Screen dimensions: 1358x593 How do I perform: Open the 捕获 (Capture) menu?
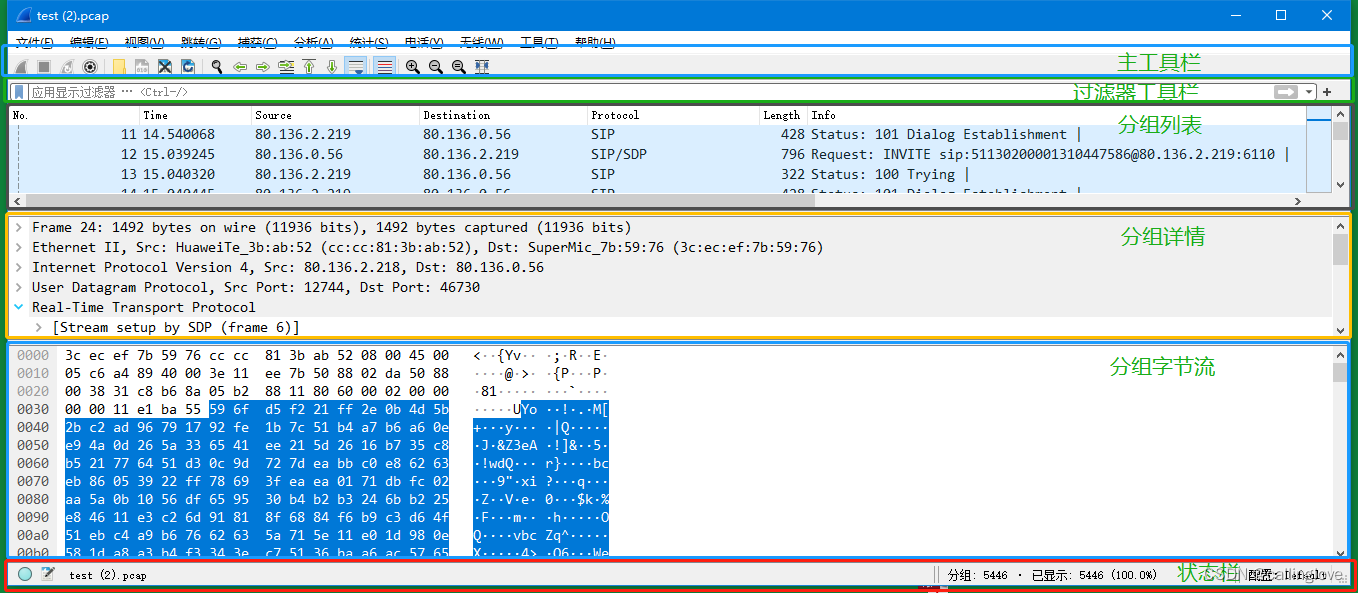(x=257, y=42)
